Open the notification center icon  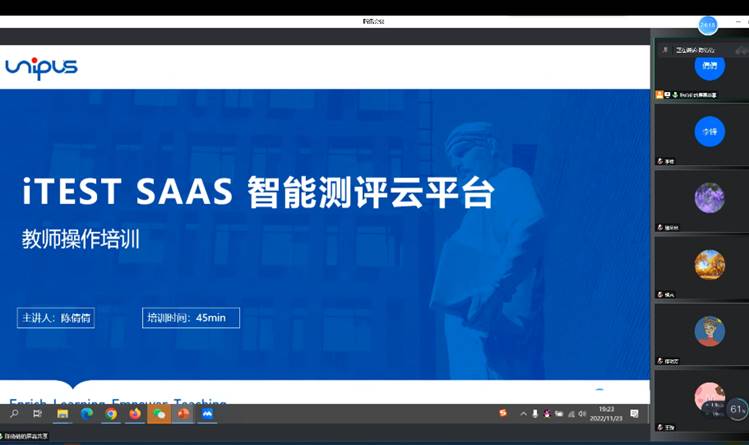click(x=634, y=413)
